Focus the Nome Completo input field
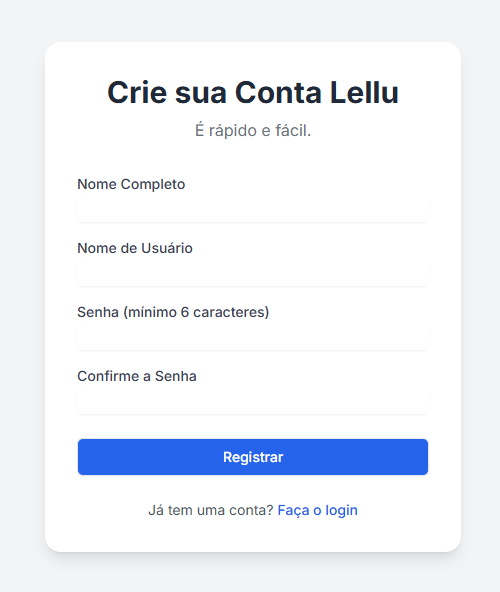 click(x=253, y=210)
